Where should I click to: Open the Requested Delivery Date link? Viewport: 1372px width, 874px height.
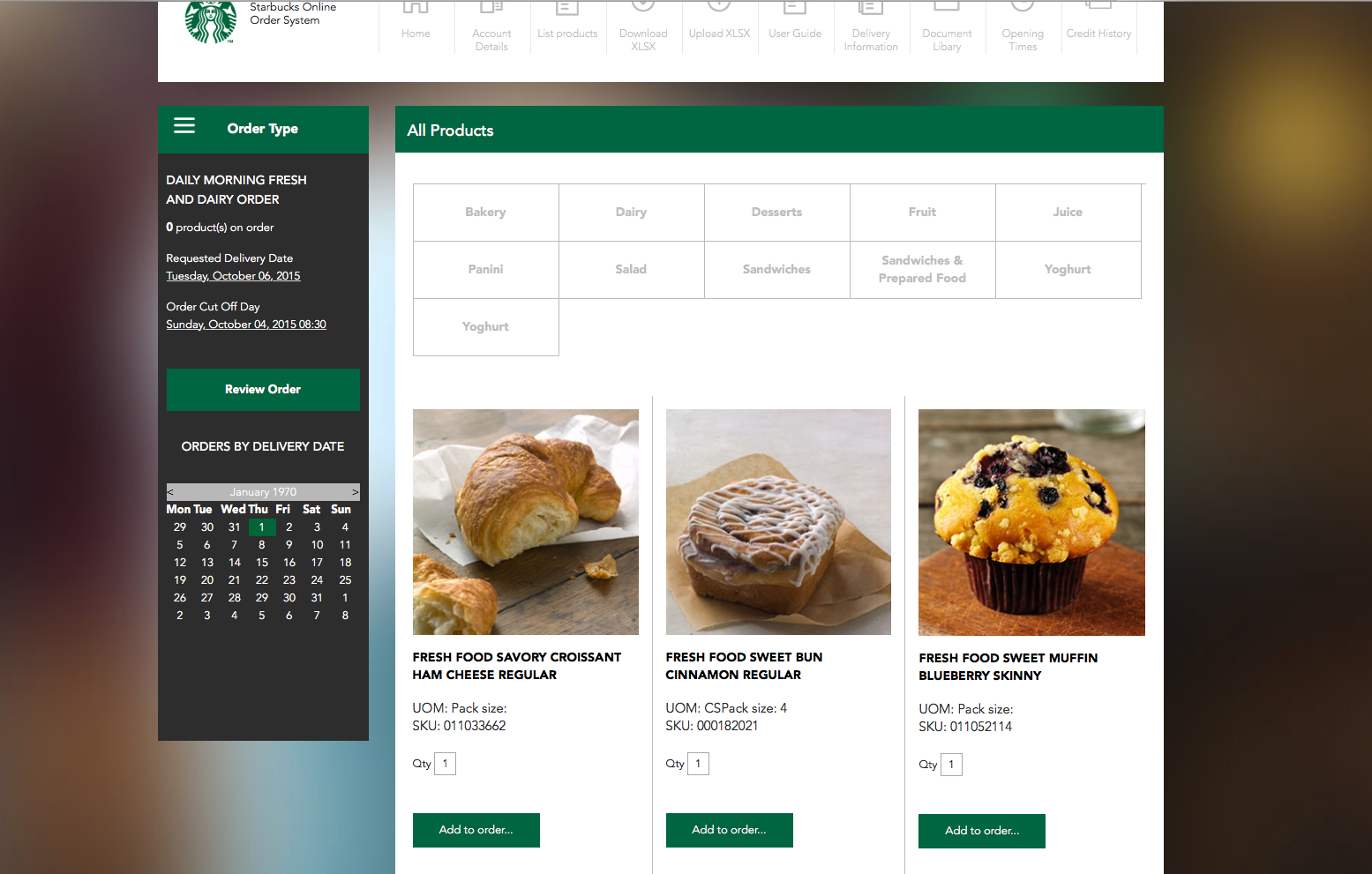pyautogui.click(x=233, y=275)
